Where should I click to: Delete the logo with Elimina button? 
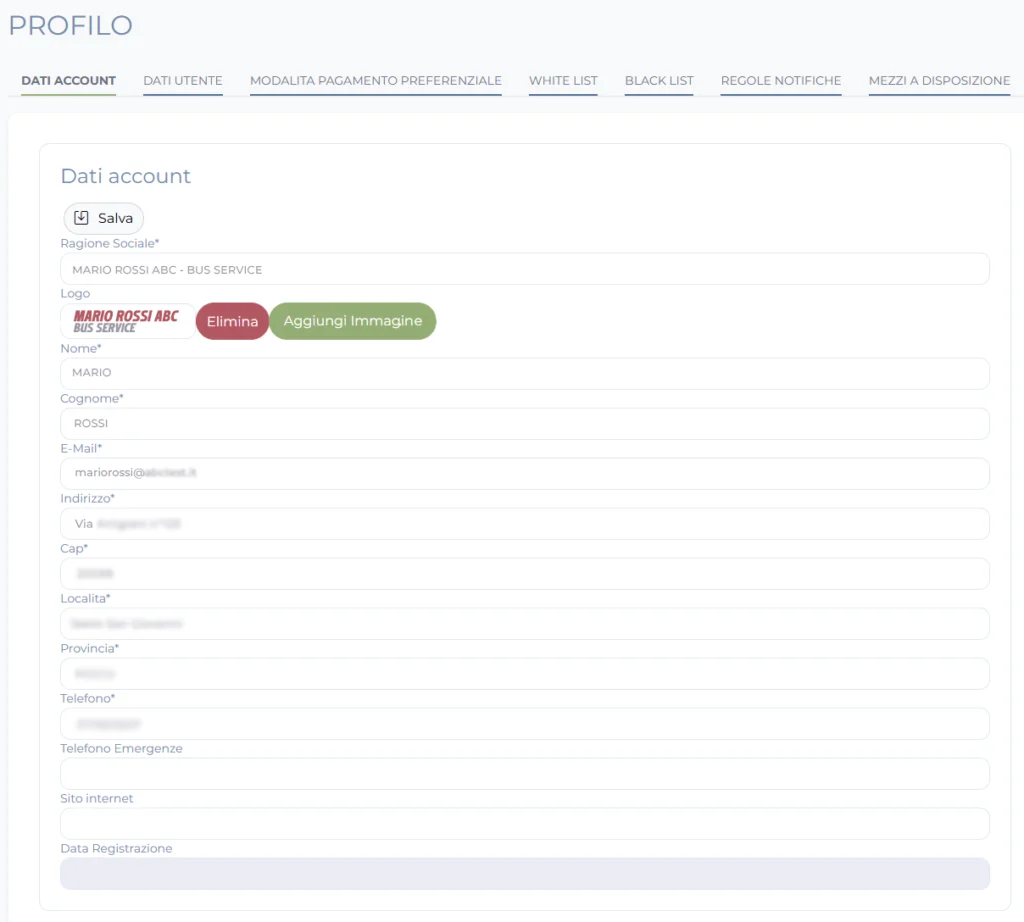coord(232,321)
